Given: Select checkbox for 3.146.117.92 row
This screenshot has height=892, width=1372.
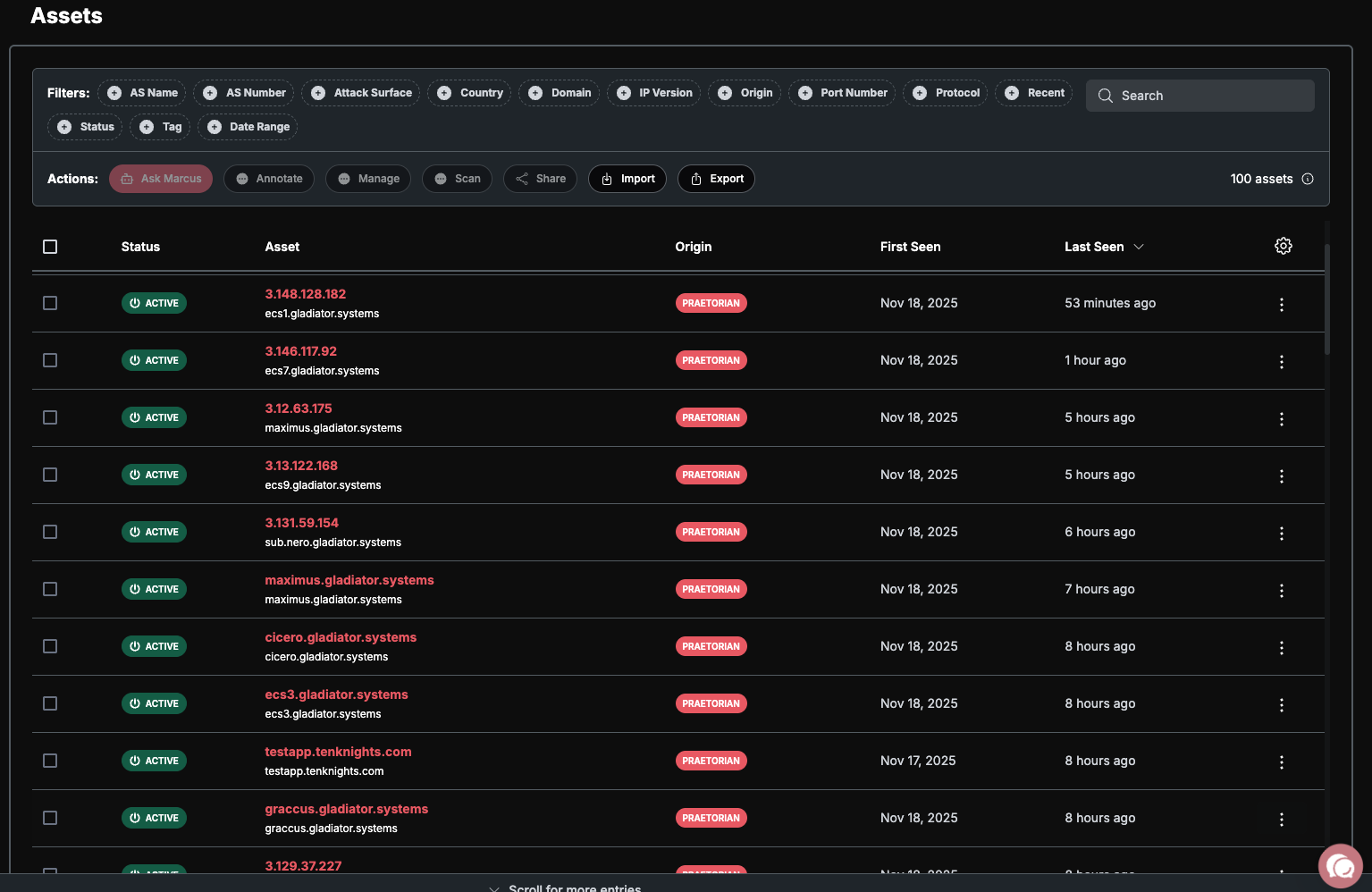Looking at the screenshot, I should 50,360.
